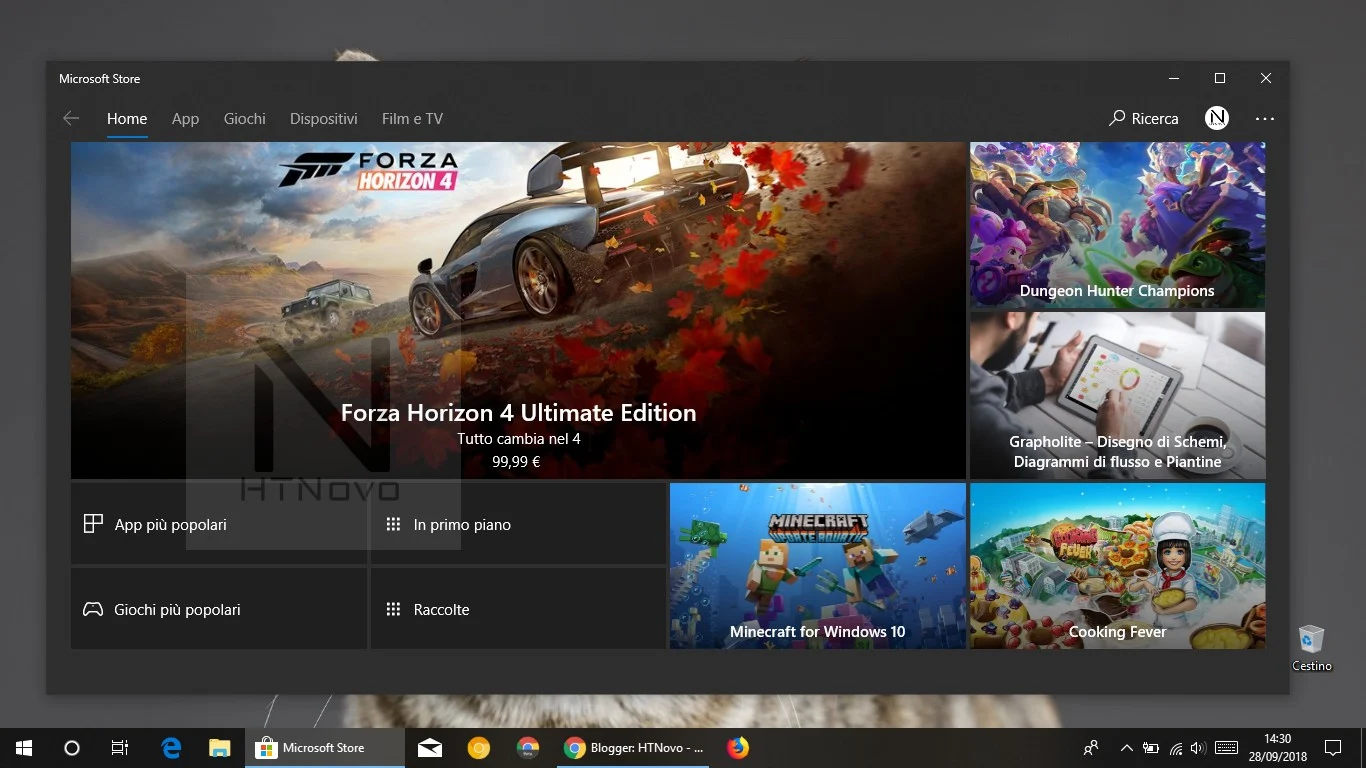Open the three-dot more options menu
The width and height of the screenshot is (1366, 768).
pos(1265,118)
